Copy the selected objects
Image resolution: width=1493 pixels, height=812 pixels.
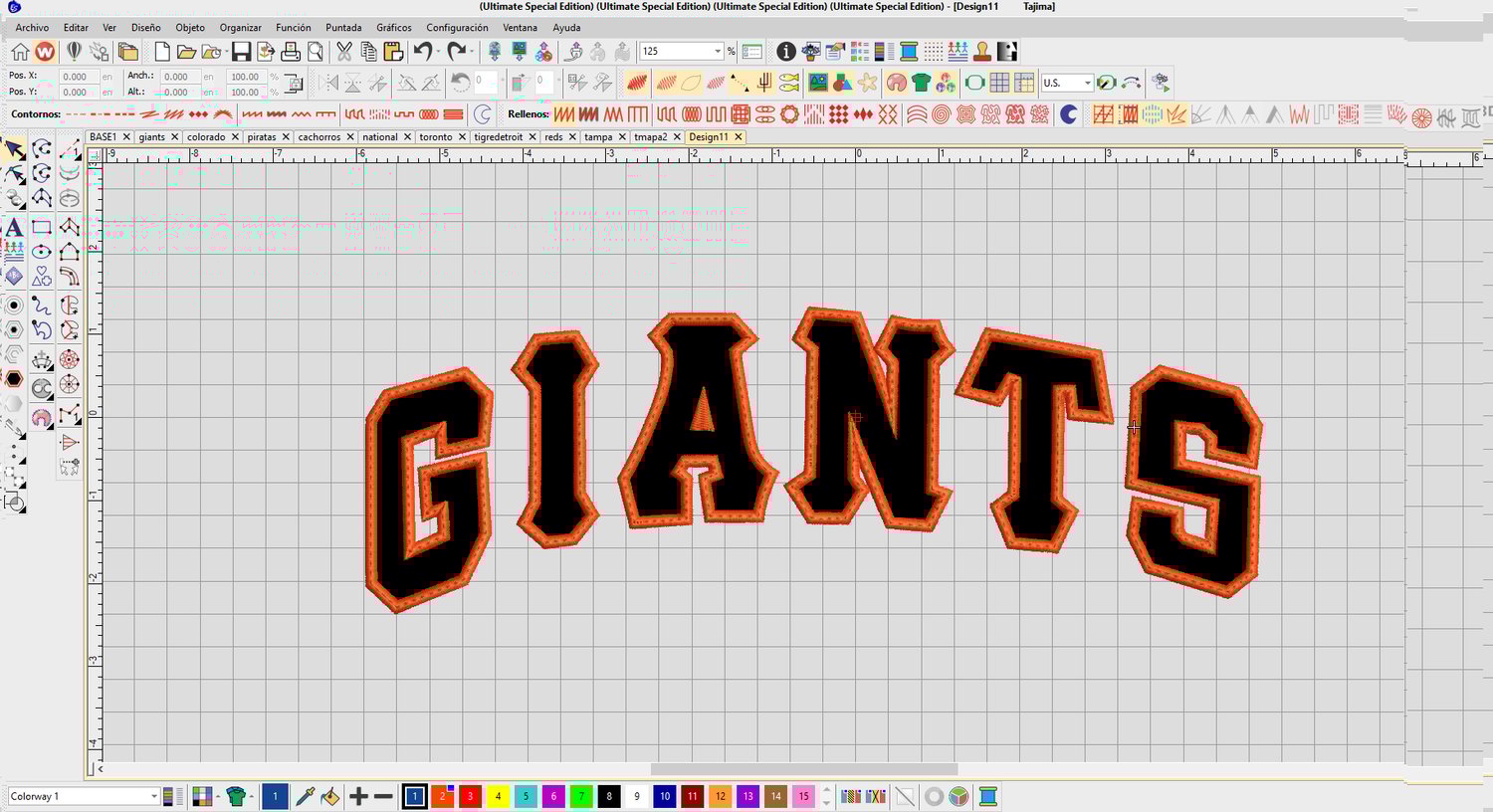tap(368, 52)
